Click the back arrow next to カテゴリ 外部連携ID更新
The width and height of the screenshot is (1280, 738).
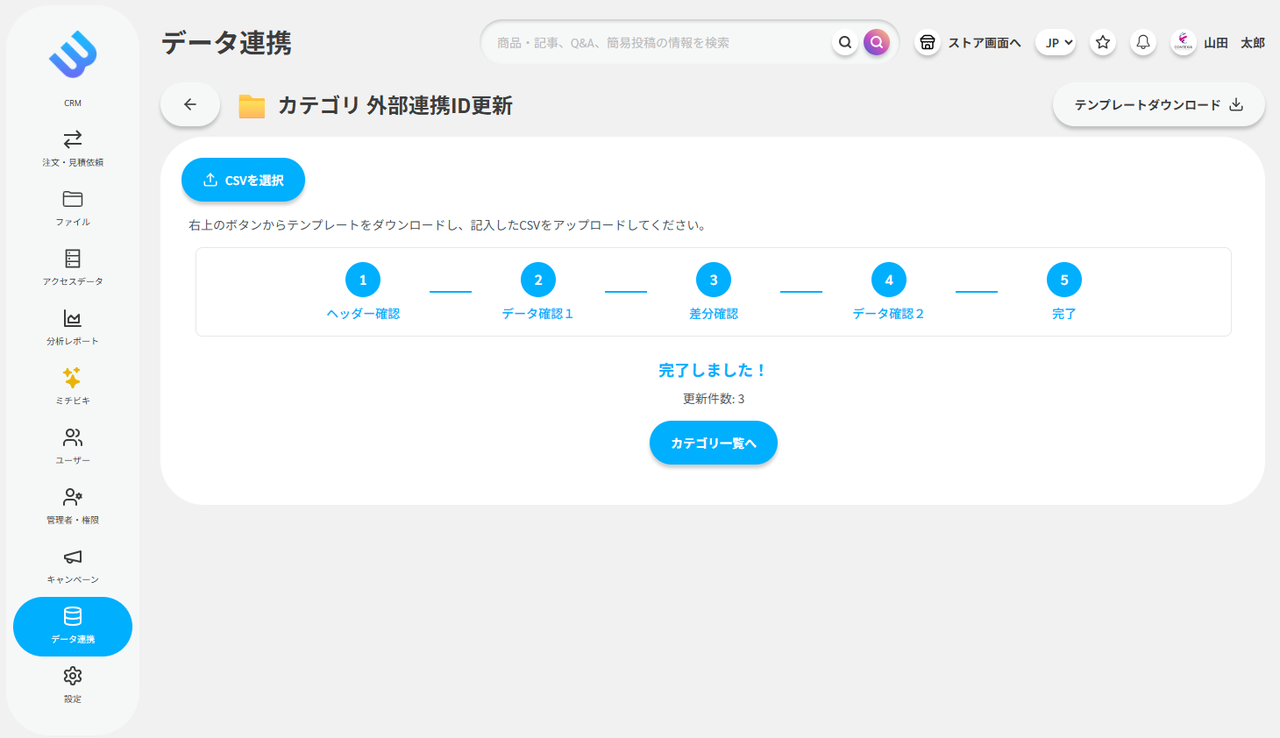[190, 104]
